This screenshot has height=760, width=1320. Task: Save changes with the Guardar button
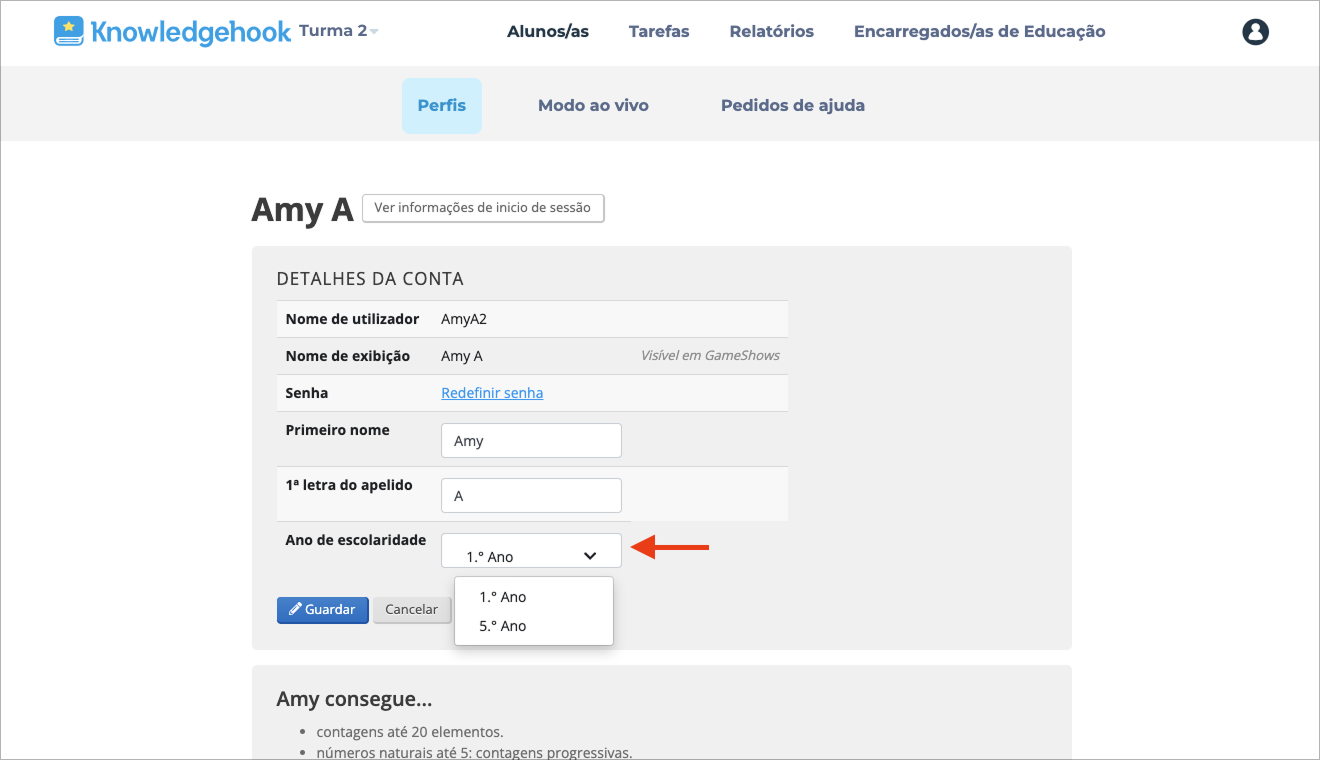click(322, 610)
